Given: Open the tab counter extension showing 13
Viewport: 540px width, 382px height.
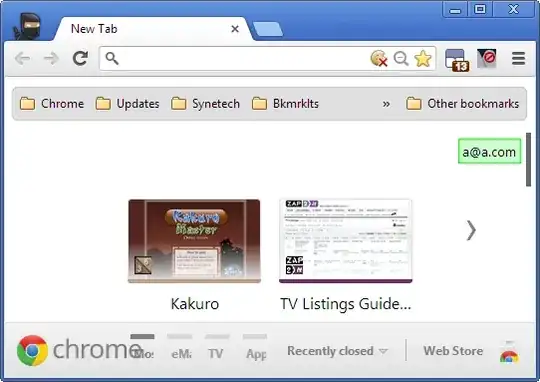Looking at the screenshot, I should [457, 60].
